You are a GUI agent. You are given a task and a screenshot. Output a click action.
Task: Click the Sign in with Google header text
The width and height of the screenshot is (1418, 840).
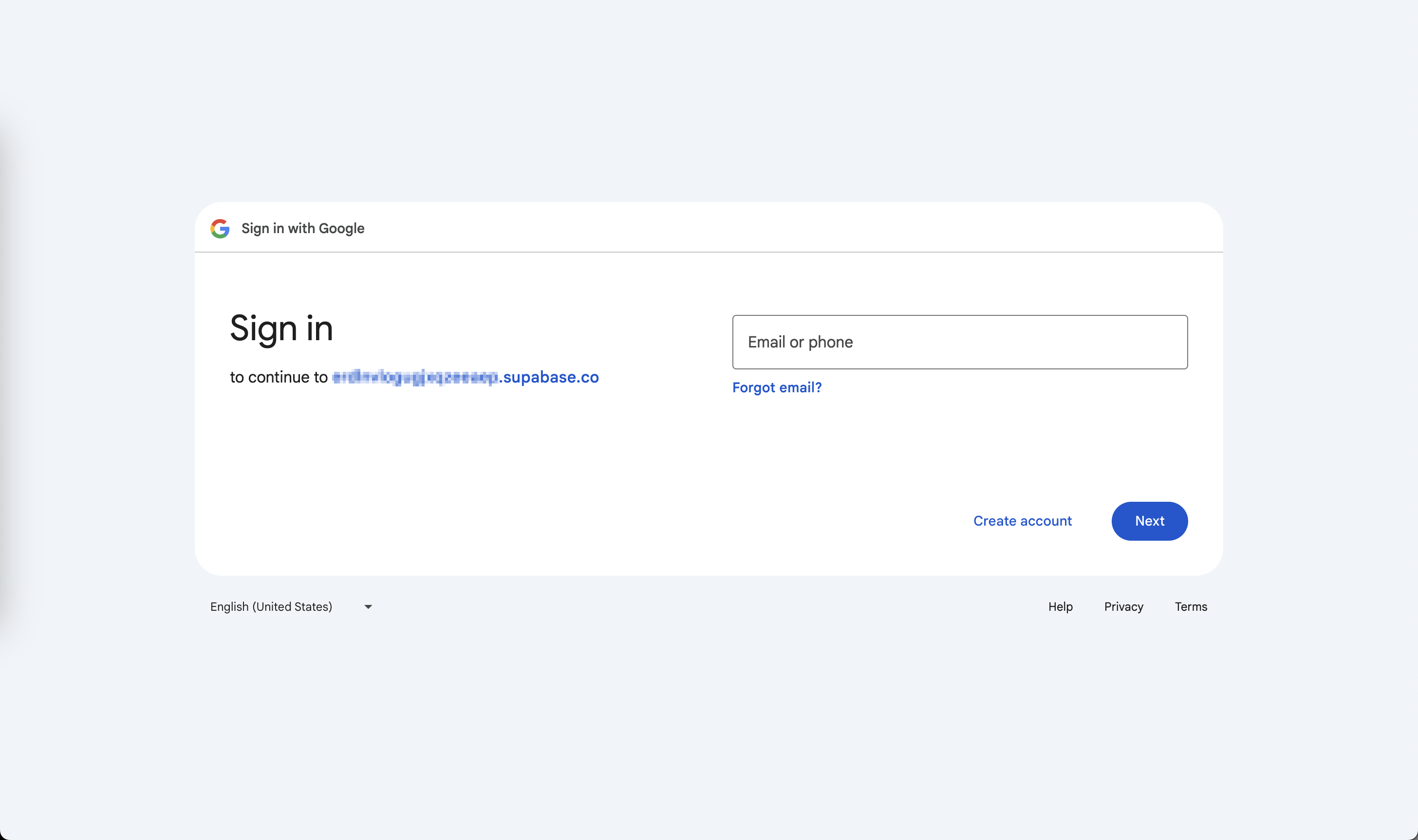[302, 229]
